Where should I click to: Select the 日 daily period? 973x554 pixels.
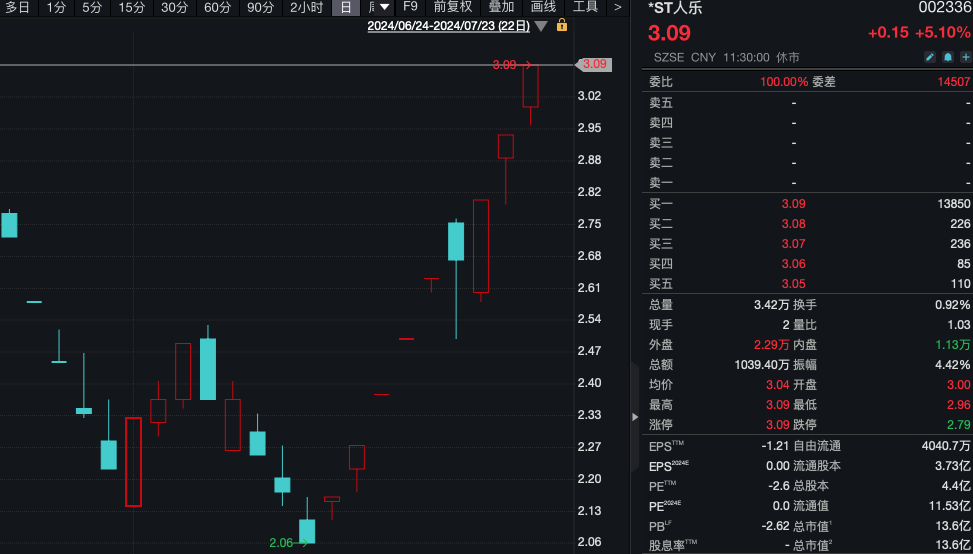coord(346,7)
